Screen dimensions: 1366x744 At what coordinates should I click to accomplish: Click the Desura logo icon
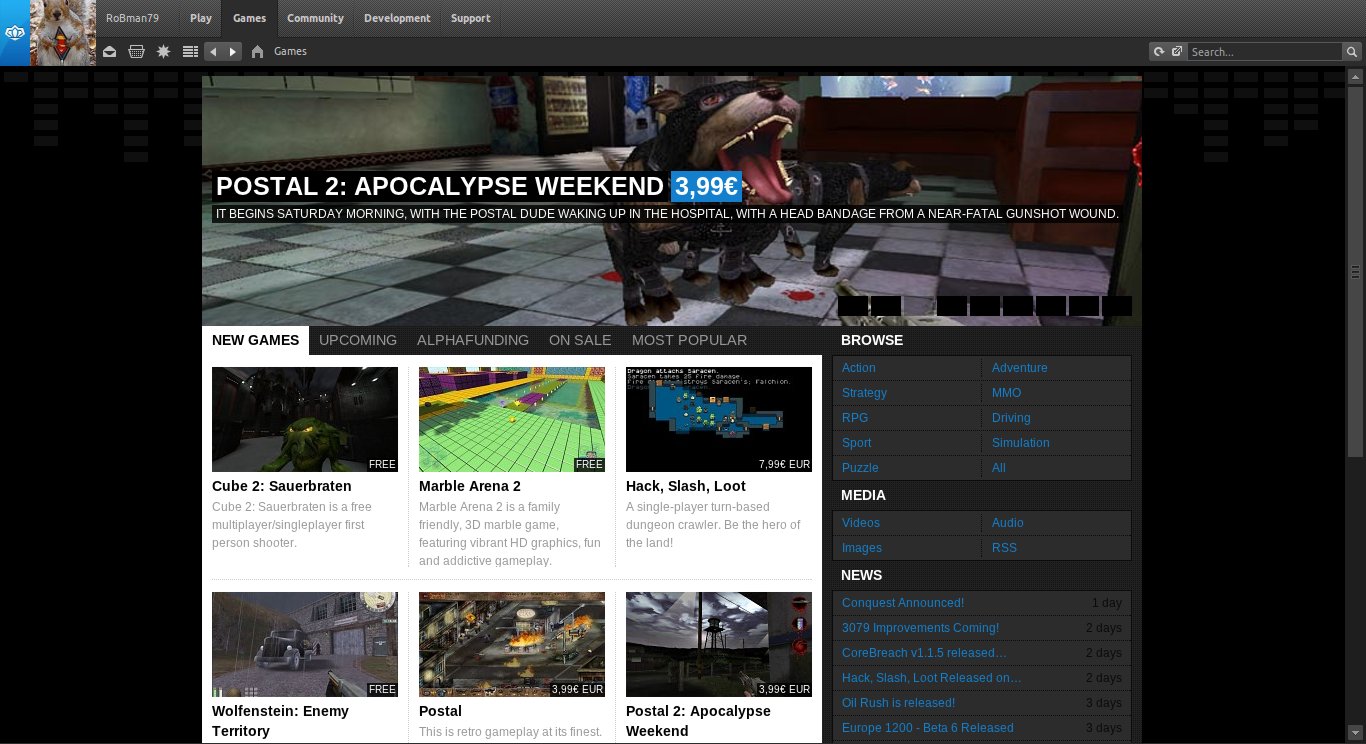pos(14,33)
